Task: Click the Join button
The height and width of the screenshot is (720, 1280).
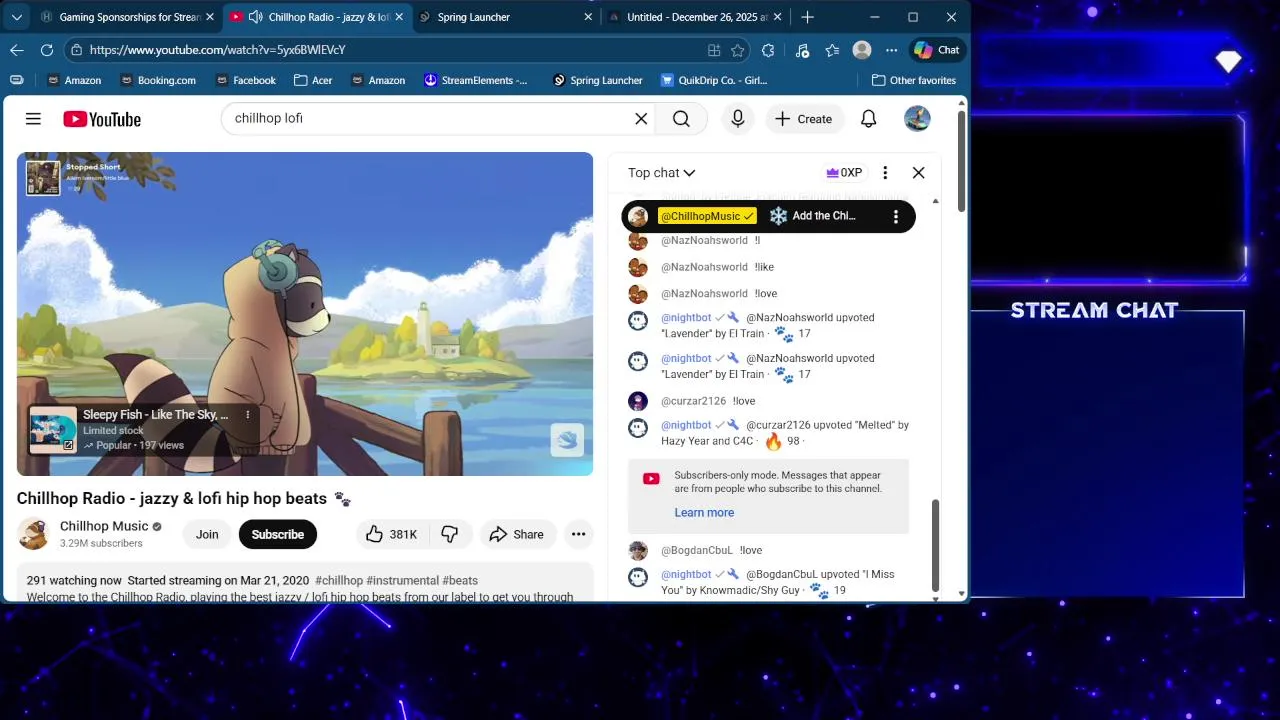Action: click(207, 534)
